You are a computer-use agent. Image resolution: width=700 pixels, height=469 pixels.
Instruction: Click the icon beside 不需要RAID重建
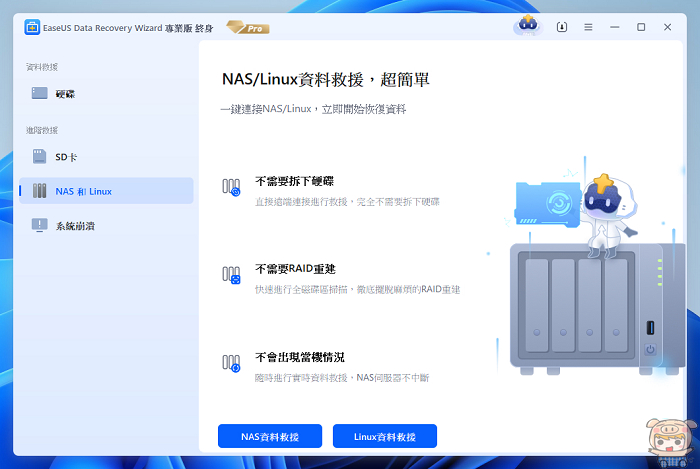click(x=231, y=274)
